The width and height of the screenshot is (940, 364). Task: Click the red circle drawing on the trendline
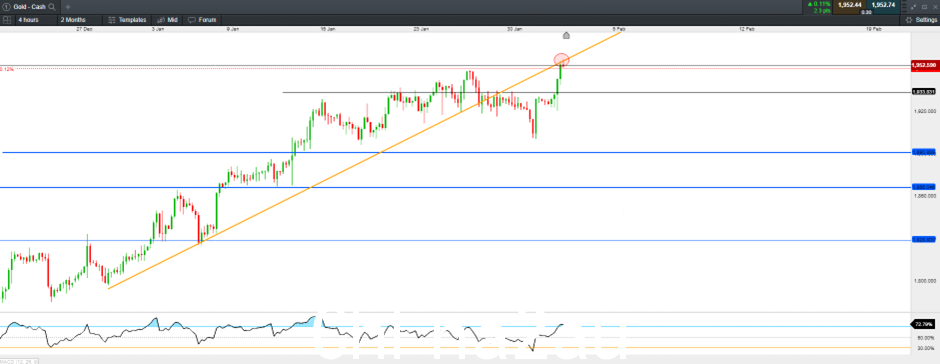pos(561,59)
